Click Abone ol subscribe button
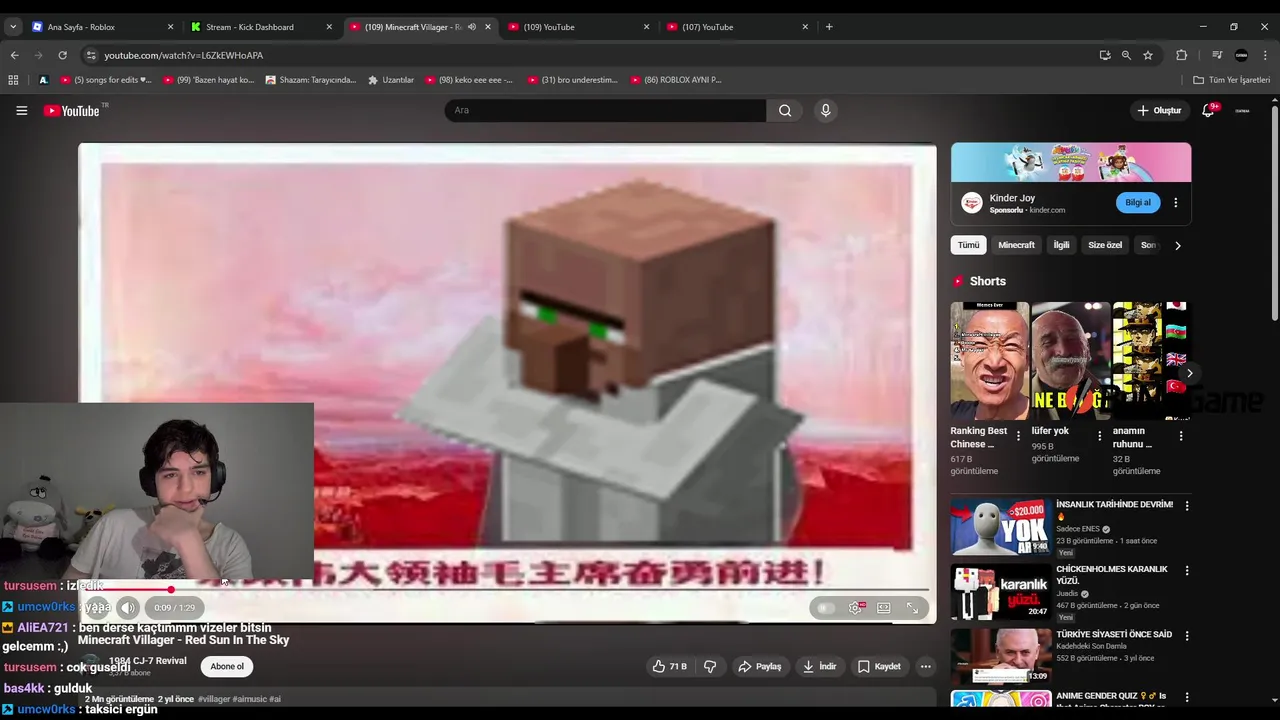This screenshot has height=720, width=1280. pos(227,666)
